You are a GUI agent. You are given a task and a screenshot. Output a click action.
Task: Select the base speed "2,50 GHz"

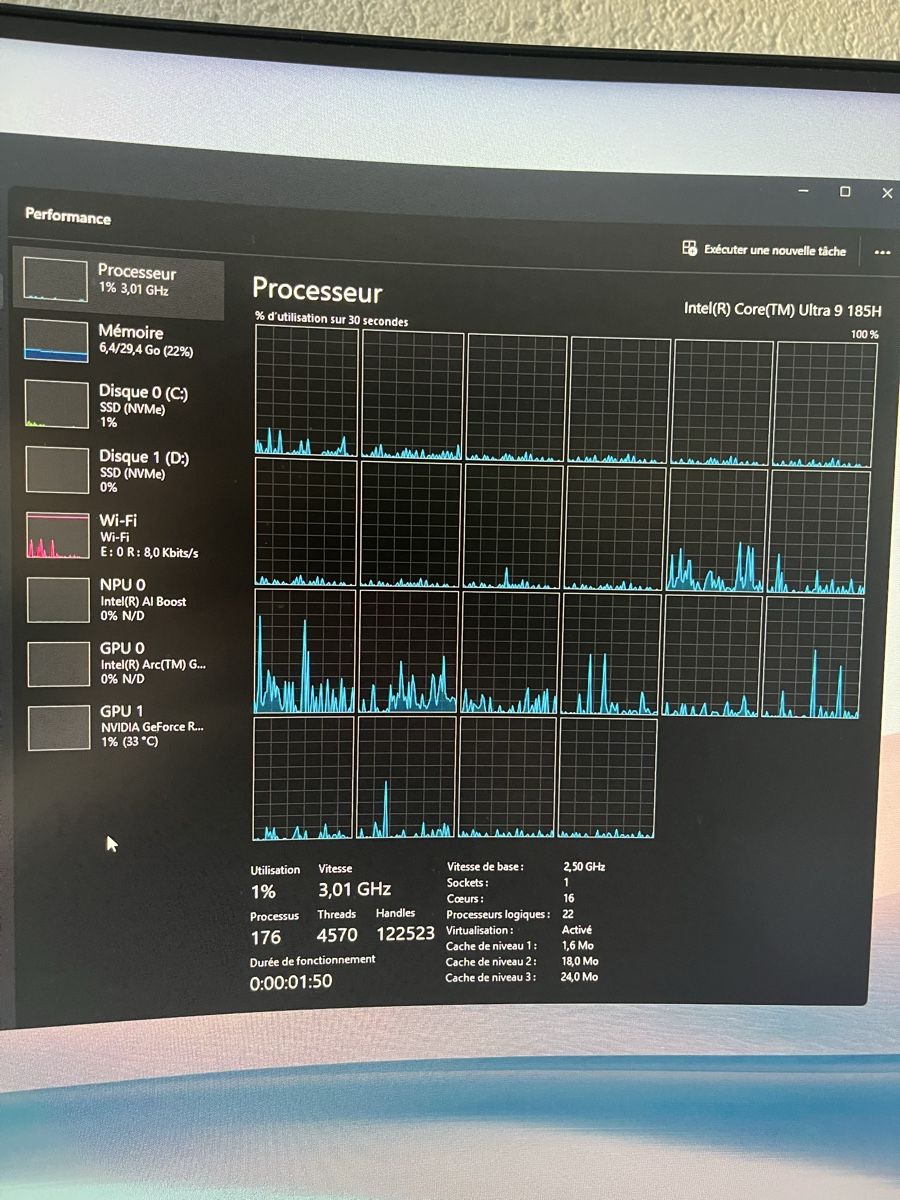pyautogui.click(x=584, y=867)
